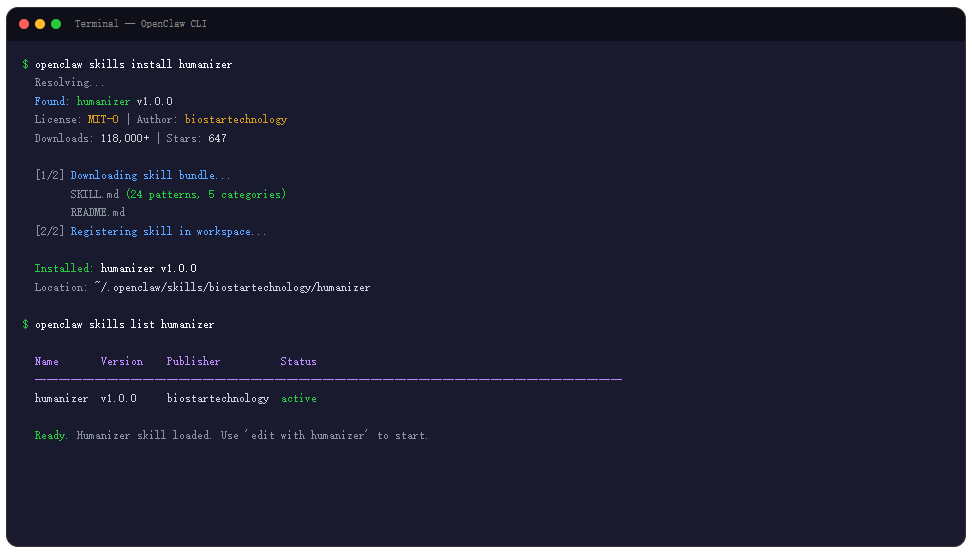Click the ~/.openclaw/skills install location path
Viewport: 972px width, 552px height.
click(x=232, y=287)
